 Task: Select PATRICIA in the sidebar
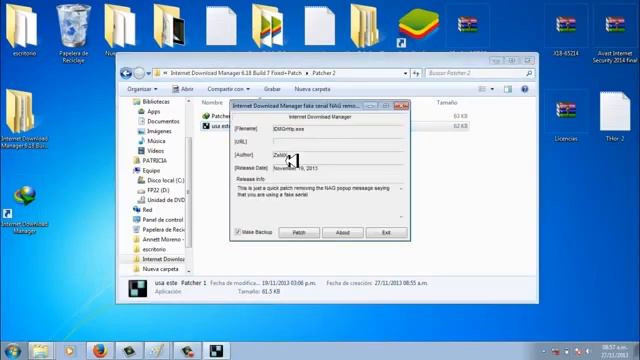(x=150, y=160)
